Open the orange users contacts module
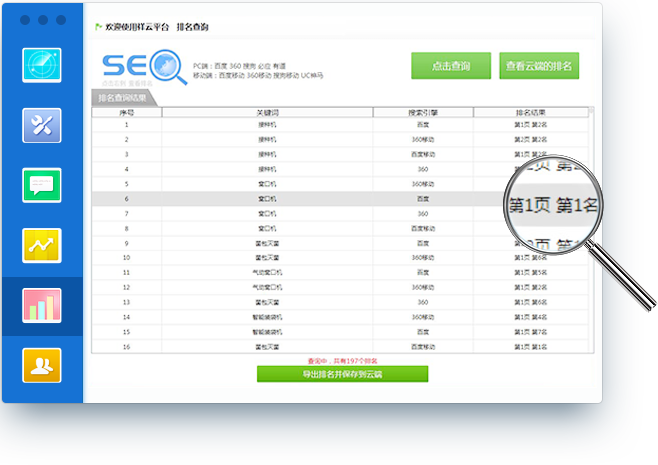658x465 pixels. tap(42, 366)
